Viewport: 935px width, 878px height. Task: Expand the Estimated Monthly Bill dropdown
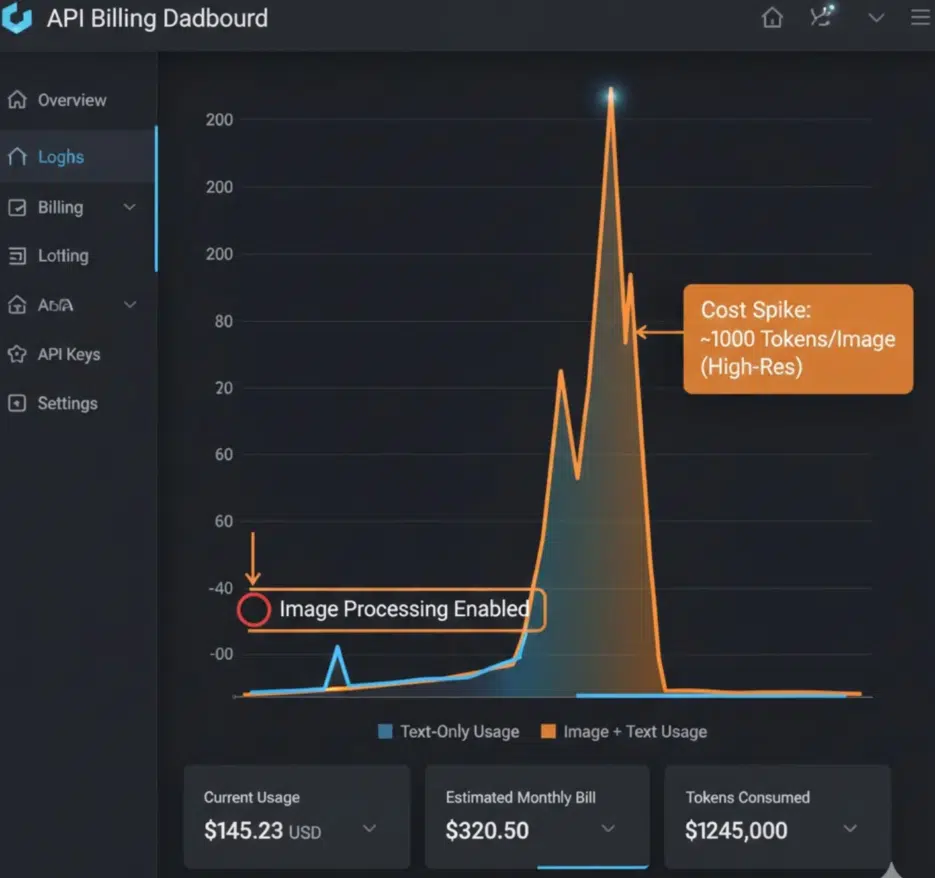coord(607,830)
